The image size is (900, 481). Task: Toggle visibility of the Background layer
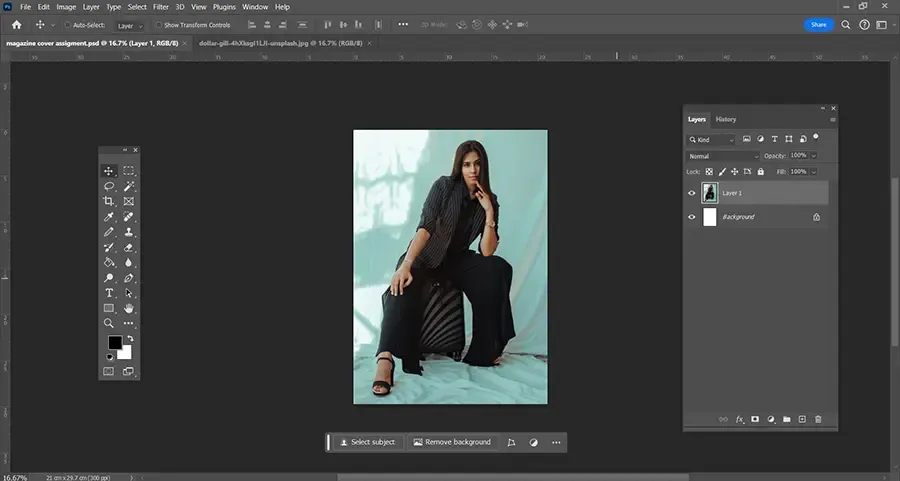(x=692, y=217)
